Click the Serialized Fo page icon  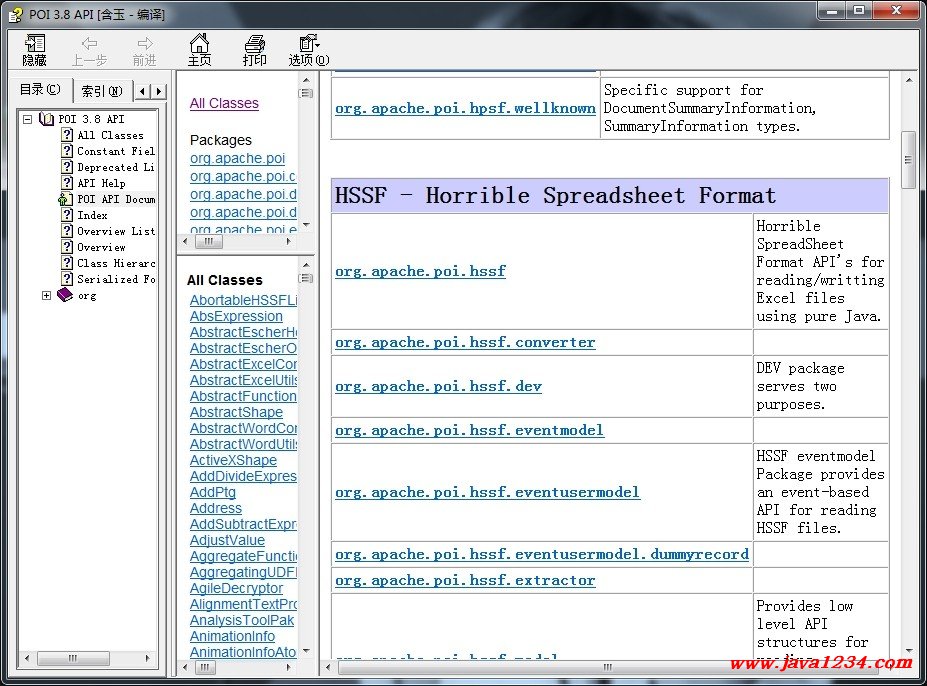(x=67, y=279)
